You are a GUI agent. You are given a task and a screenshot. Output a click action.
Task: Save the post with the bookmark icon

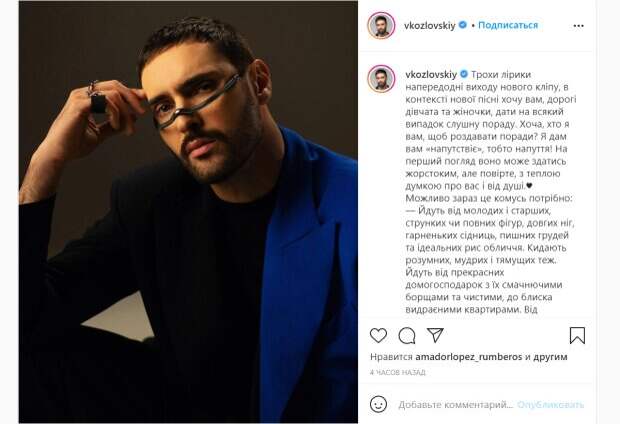[x=577, y=335]
